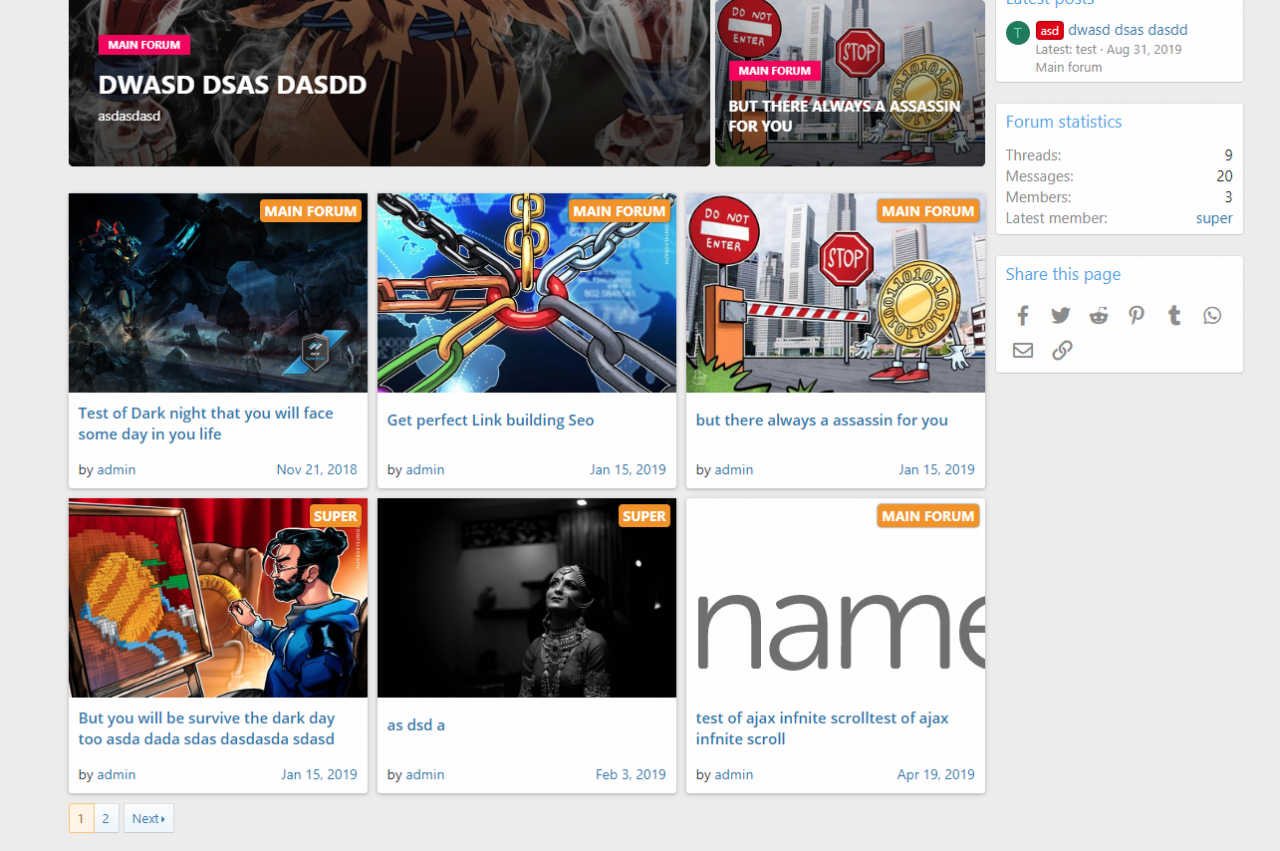This screenshot has height=851, width=1280.
Task: Click the 'Apr 19, 2019' date
Action: coord(936,774)
